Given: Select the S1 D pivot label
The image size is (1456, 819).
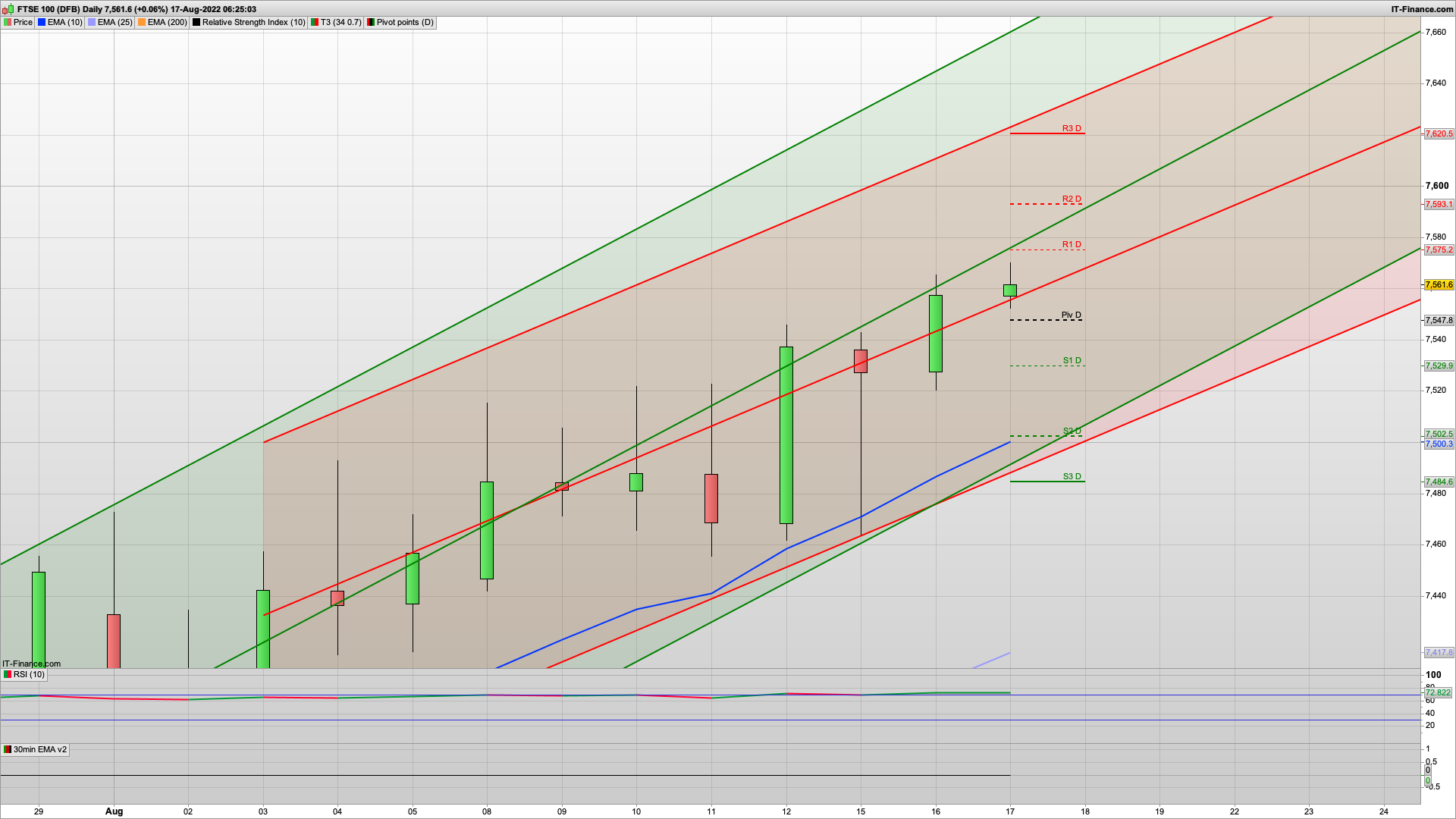Looking at the screenshot, I should click(x=1072, y=360).
